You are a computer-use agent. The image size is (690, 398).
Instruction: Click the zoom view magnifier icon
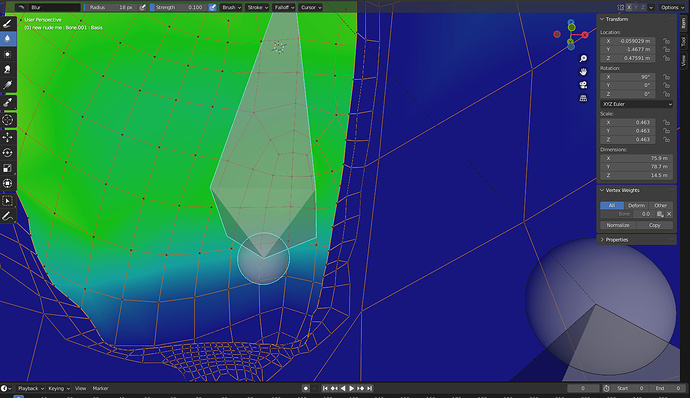click(x=583, y=59)
